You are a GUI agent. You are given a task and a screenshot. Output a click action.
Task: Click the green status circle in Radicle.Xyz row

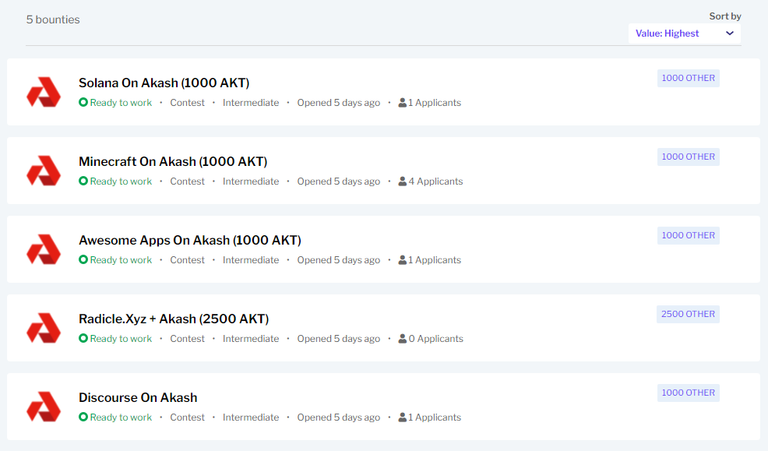tap(83, 338)
